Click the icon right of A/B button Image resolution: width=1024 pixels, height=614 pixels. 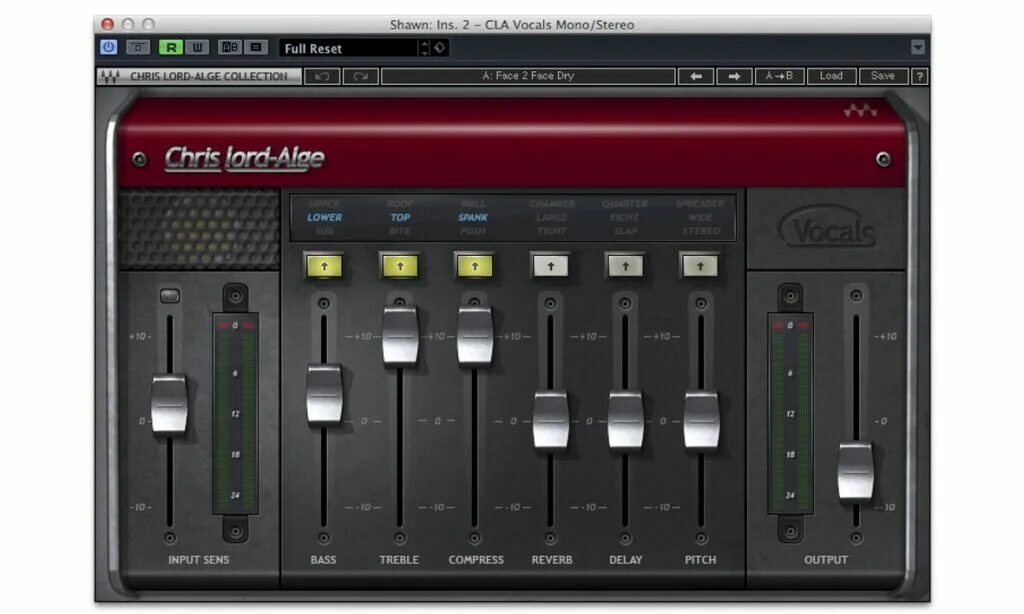pyautogui.click(x=255, y=47)
